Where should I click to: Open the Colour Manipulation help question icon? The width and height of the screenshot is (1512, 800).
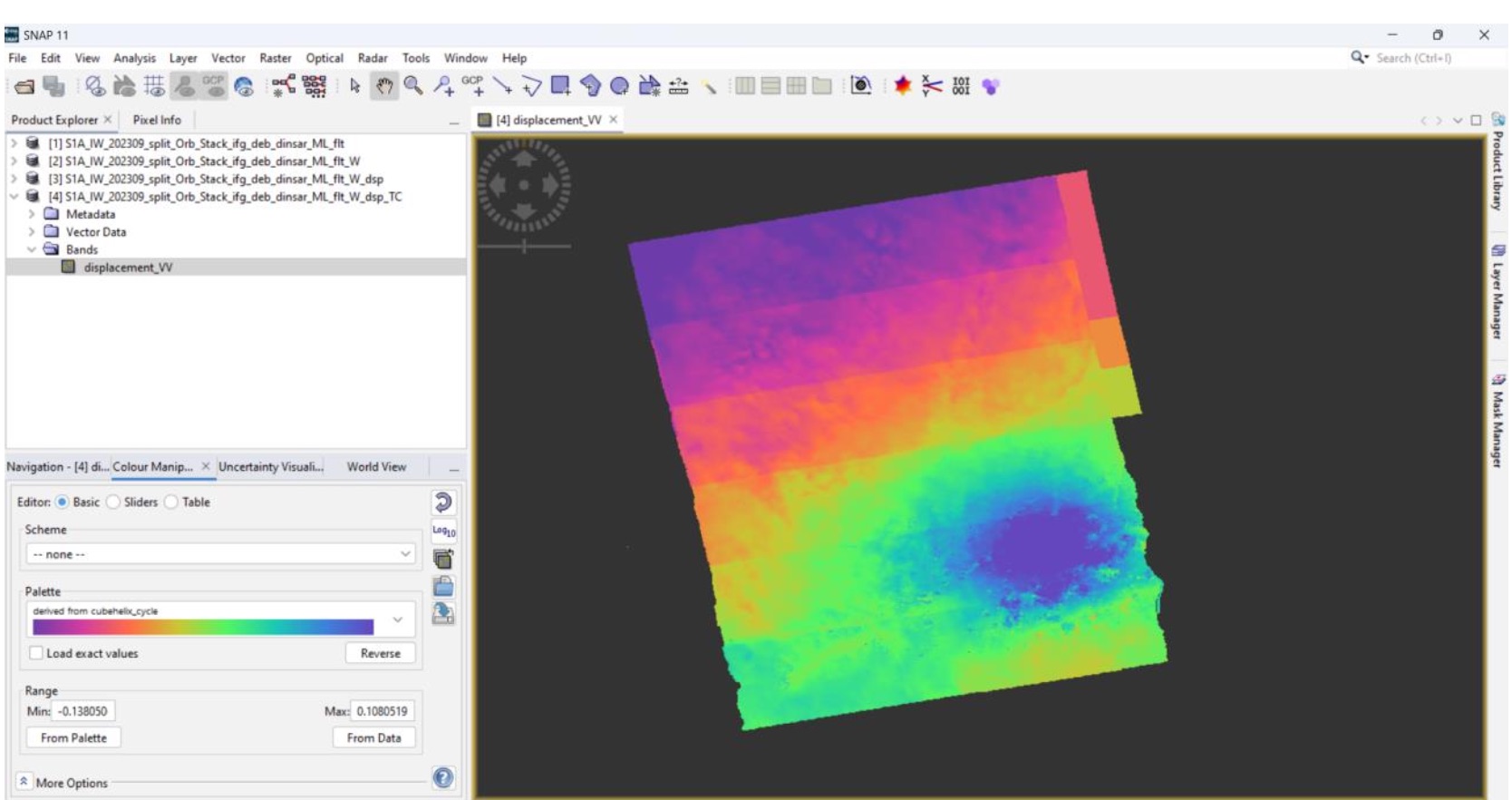point(443,777)
